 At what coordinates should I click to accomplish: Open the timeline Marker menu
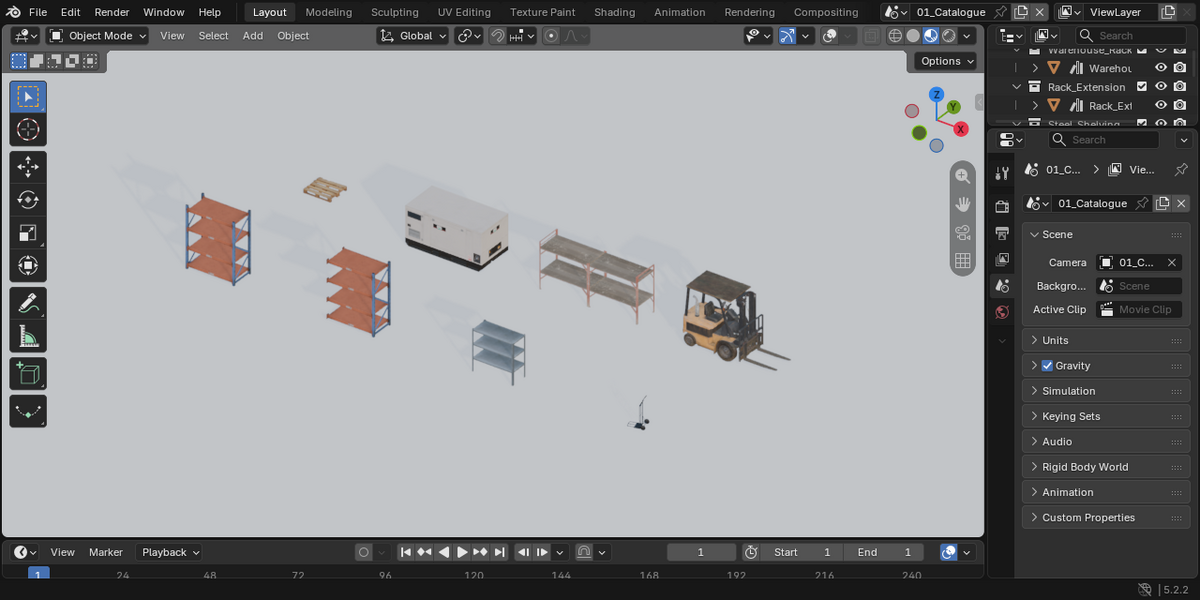(x=106, y=552)
